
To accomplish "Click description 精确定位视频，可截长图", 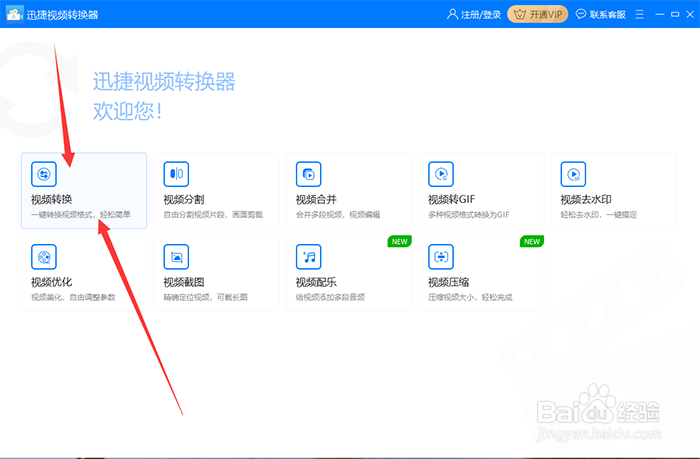I will tap(205, 297).
